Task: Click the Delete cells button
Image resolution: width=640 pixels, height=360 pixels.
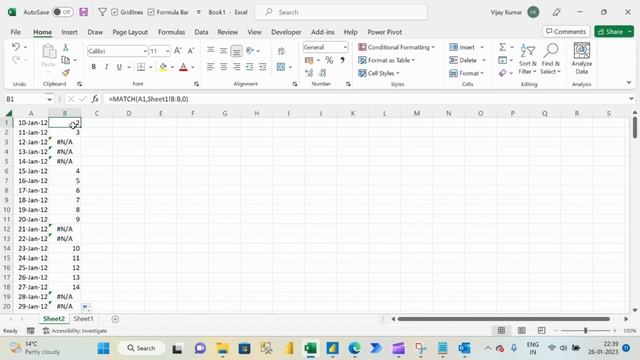Action: [463, 60]
